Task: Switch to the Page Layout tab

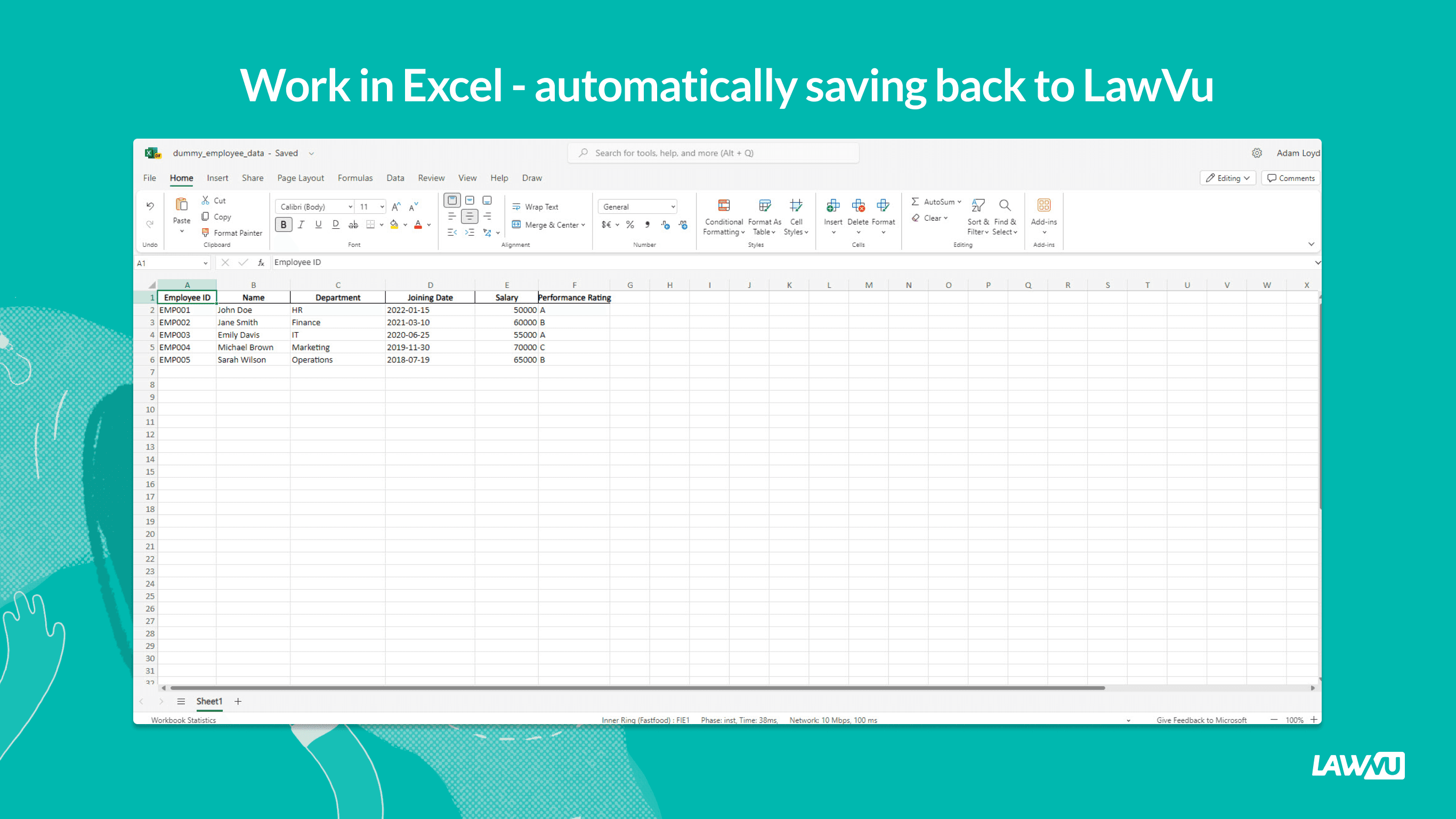Action: click(301, 178)
